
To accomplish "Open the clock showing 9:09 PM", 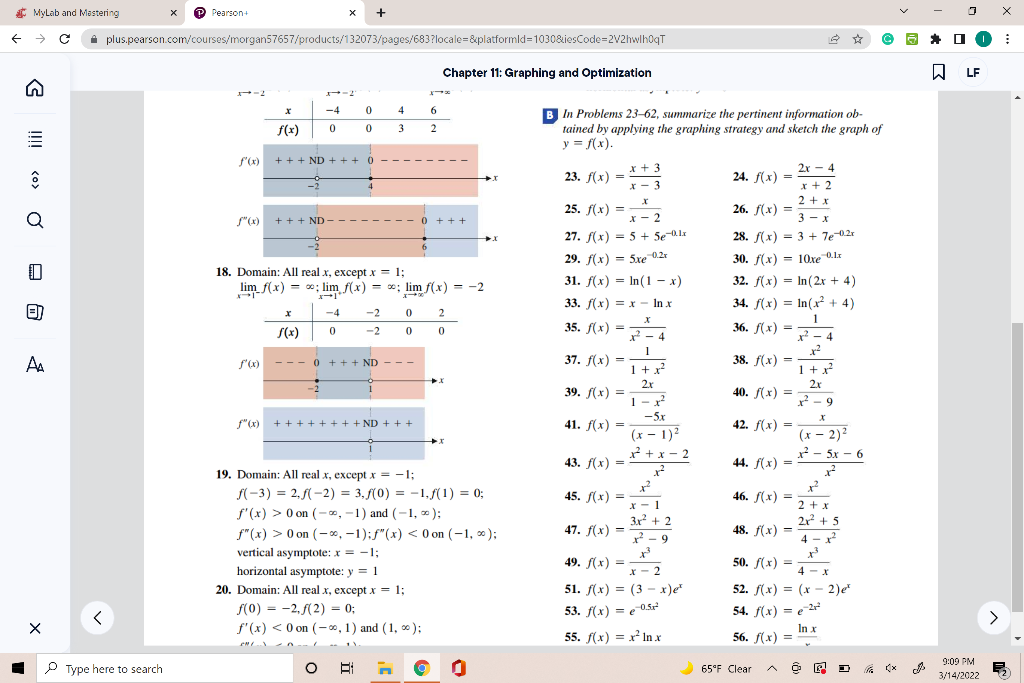I will pyautogui.click(x=959, y=668).
